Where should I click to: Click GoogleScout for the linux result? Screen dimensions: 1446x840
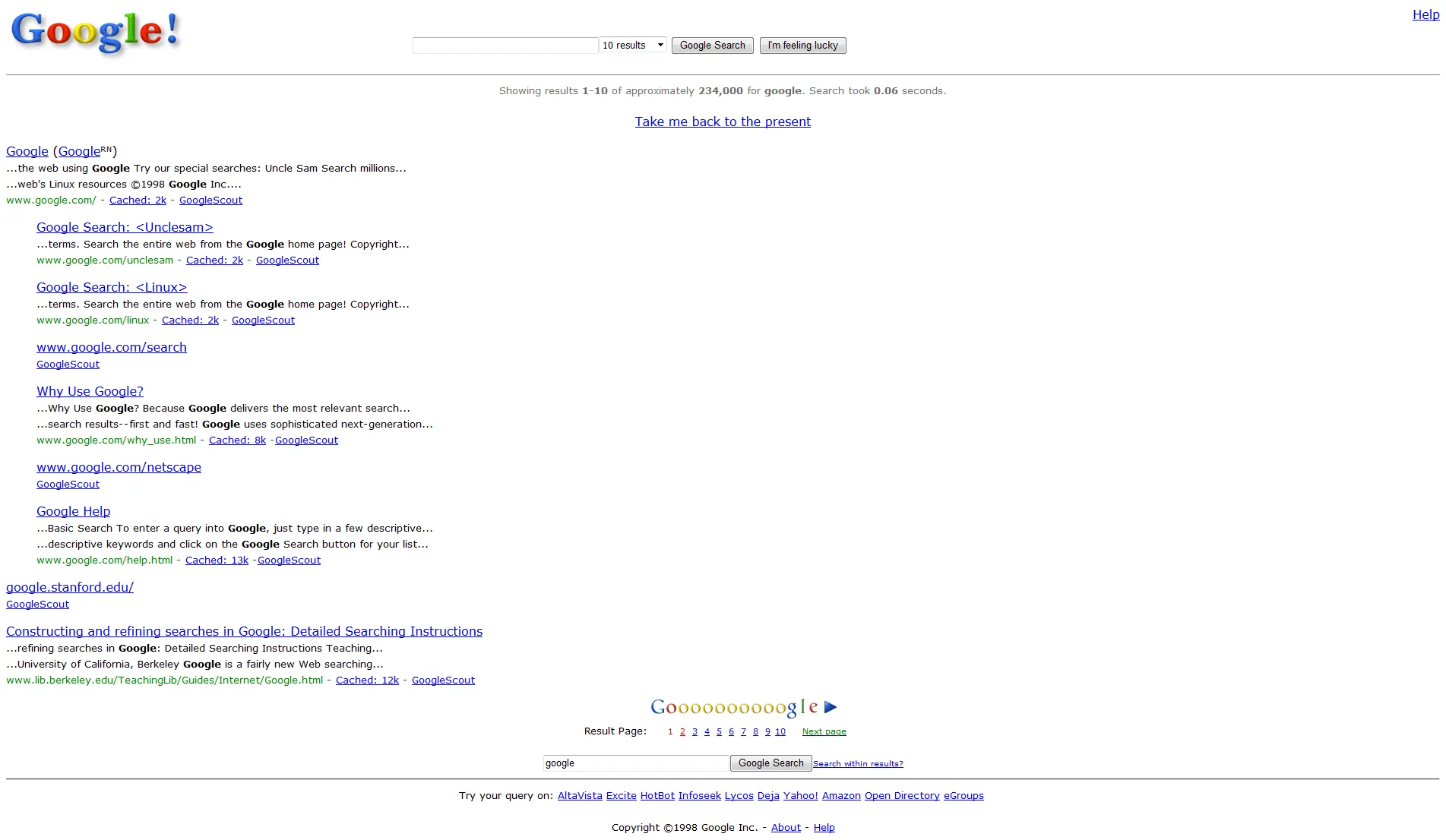[x=263, y=321]
